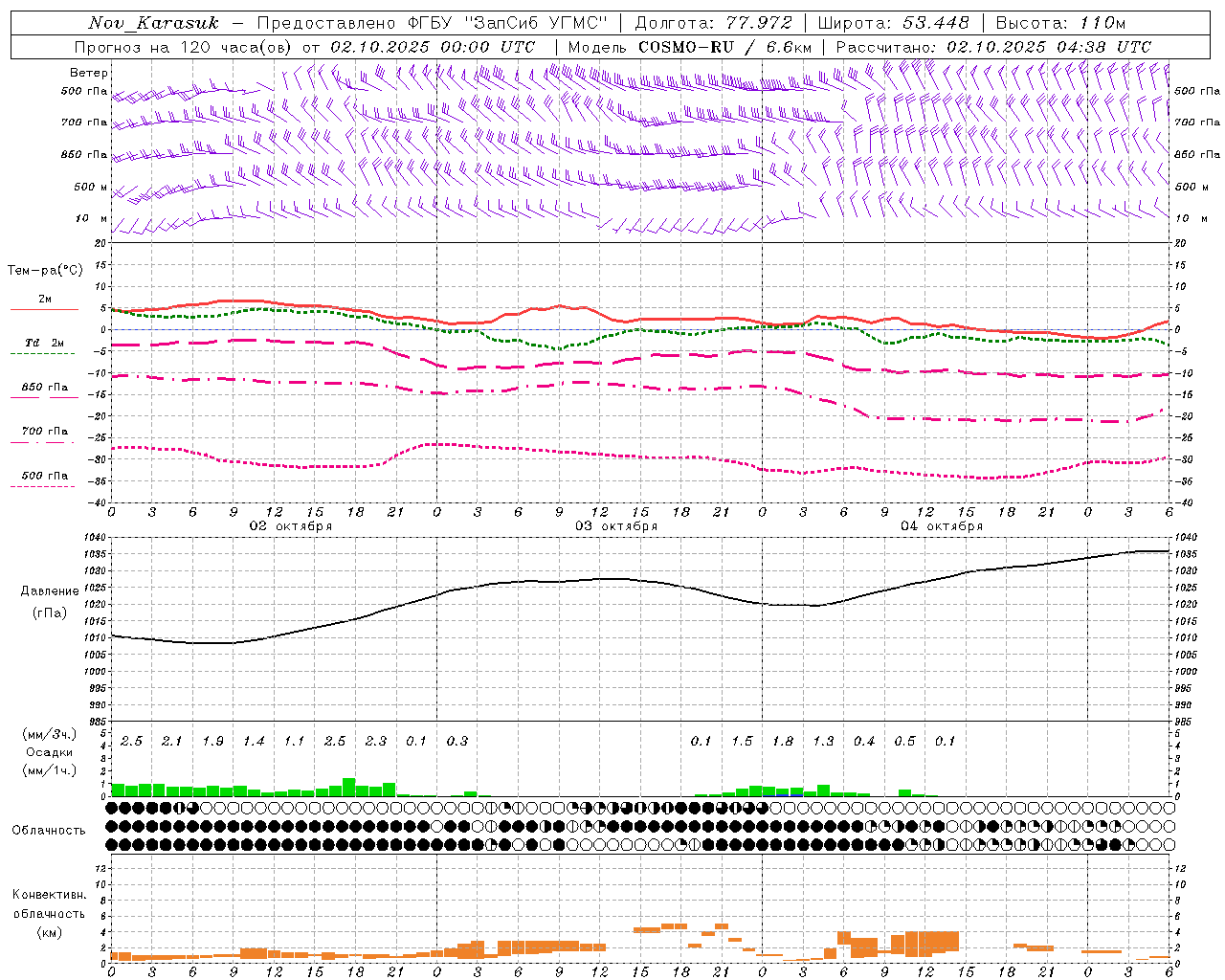Click the '(мм/1ч.)' hourly precipitation label
Image resolution: width=1225 pixels, height=980 pixels.
pos(50,769)
